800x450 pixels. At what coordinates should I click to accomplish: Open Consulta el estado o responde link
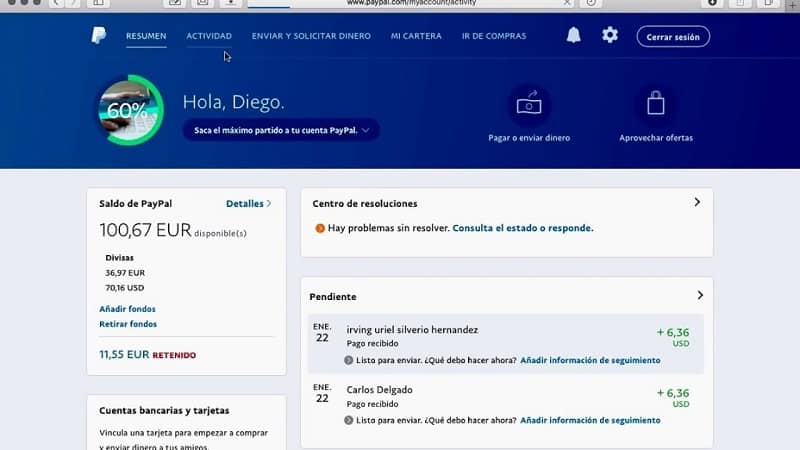[523, 228]
